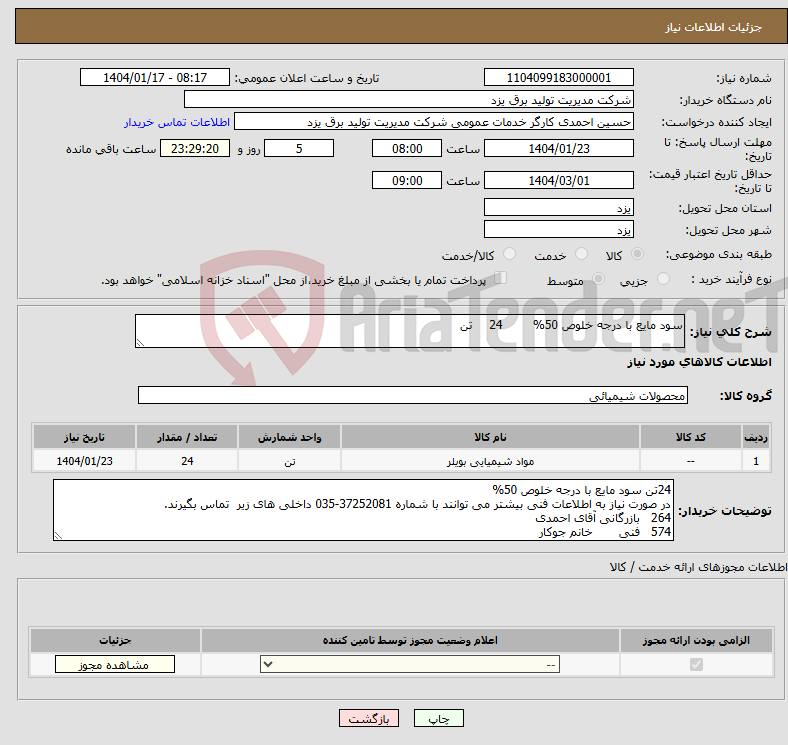Click the resize handle of general description textarea
Image resolution: width=788 pixels, height=745 pixels.
point(140,342)
